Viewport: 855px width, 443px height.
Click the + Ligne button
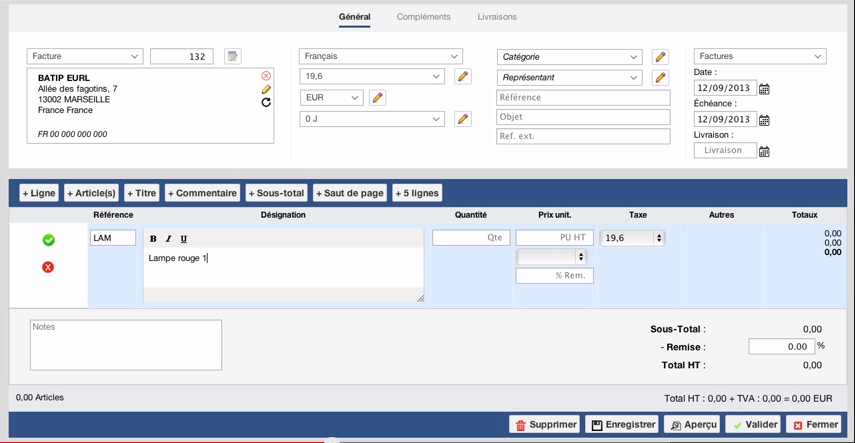point(39,193)
